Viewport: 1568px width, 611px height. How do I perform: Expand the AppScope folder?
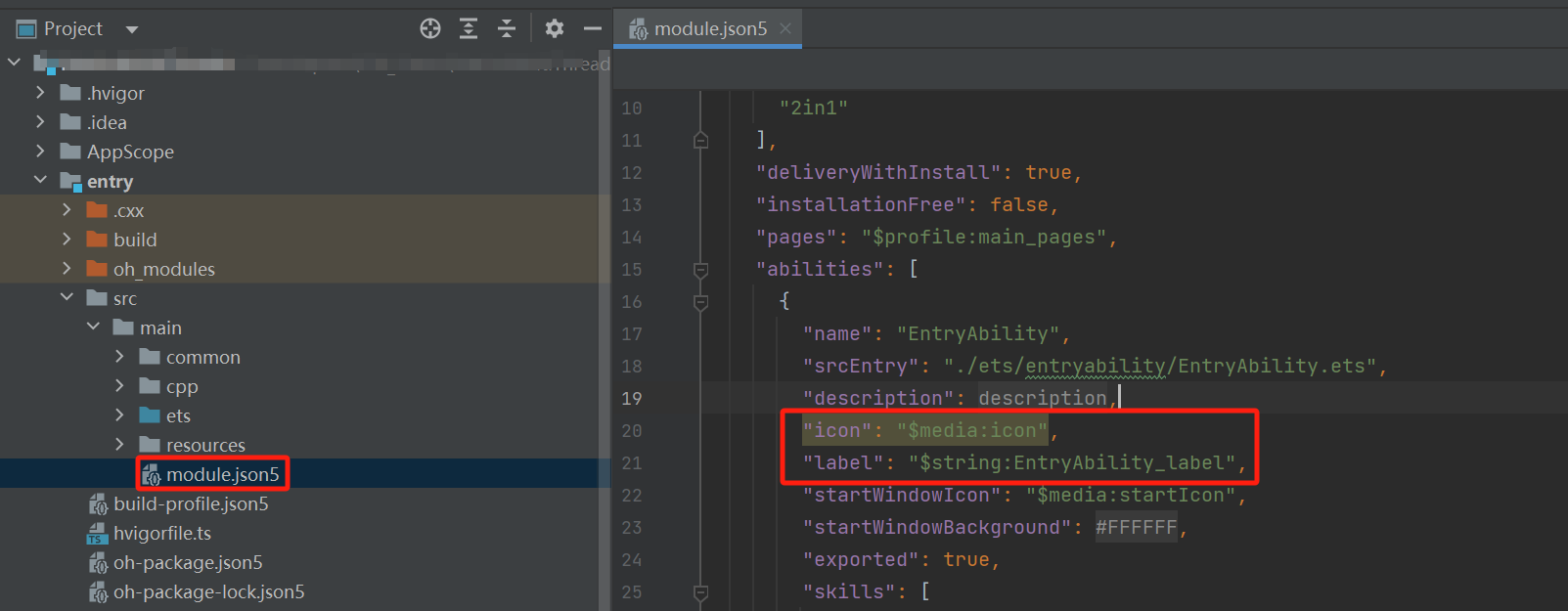click(40, 152)
